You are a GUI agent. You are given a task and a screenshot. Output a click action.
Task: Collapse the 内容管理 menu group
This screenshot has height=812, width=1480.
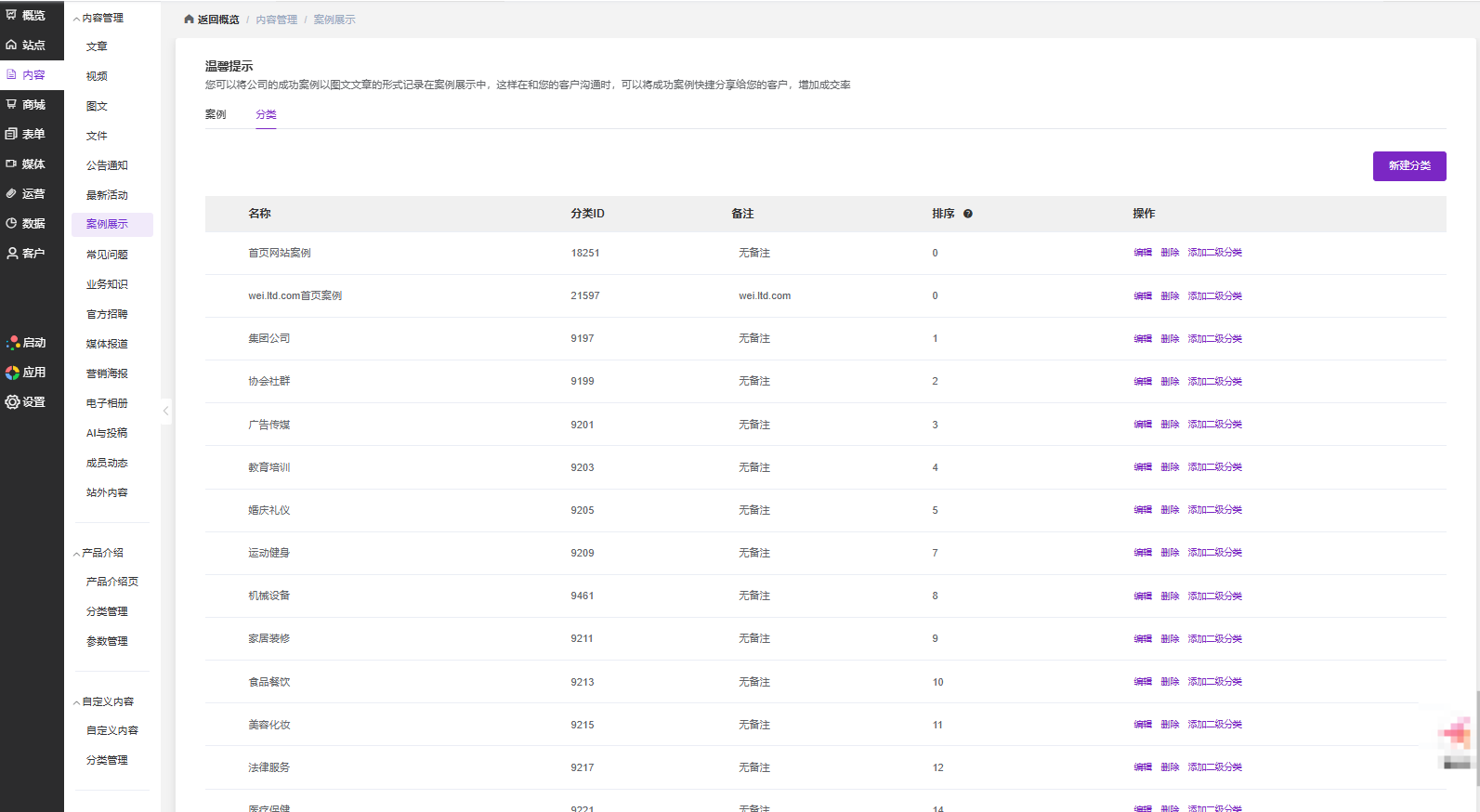[76, 19]
